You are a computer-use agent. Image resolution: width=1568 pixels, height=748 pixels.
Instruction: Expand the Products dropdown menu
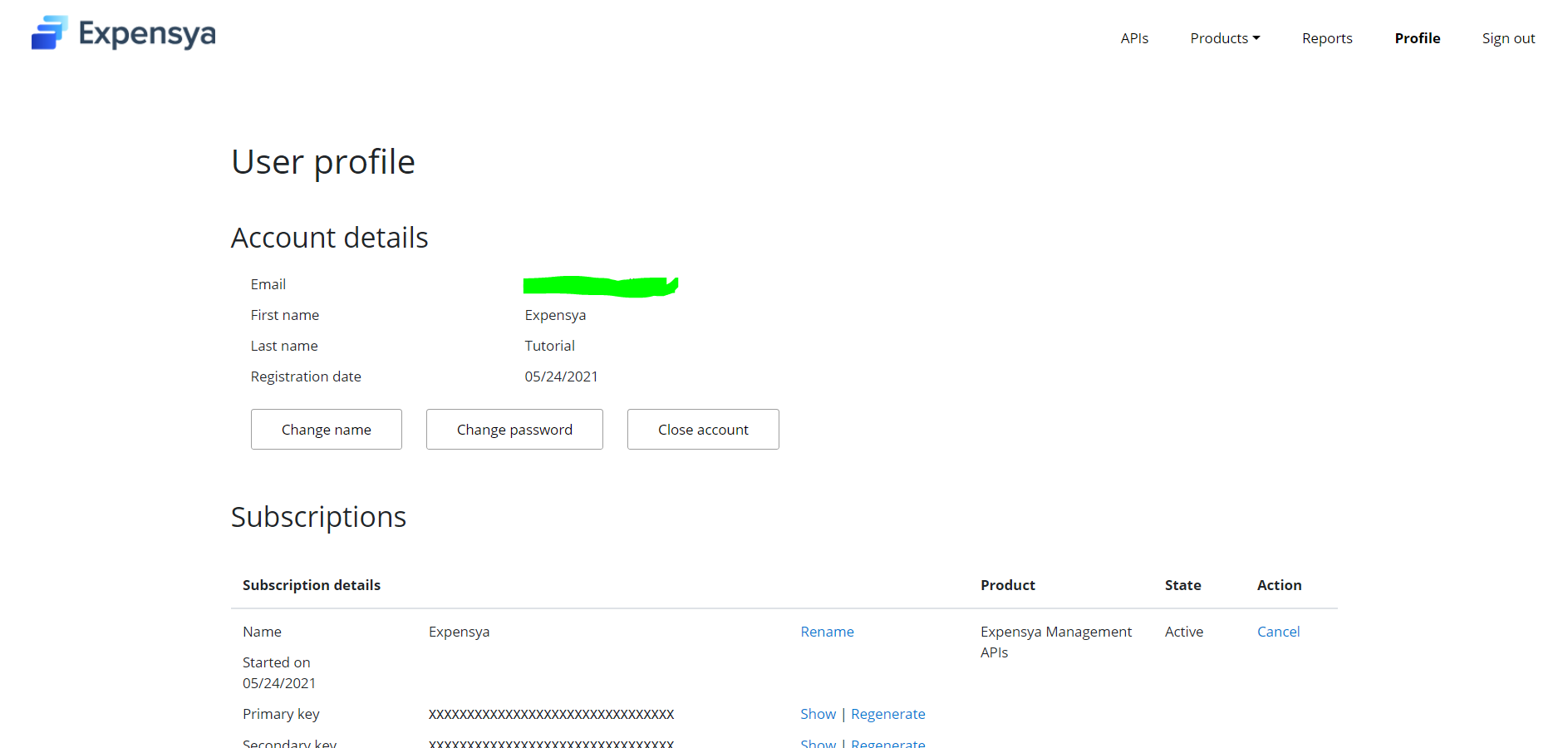[1225, 38]
